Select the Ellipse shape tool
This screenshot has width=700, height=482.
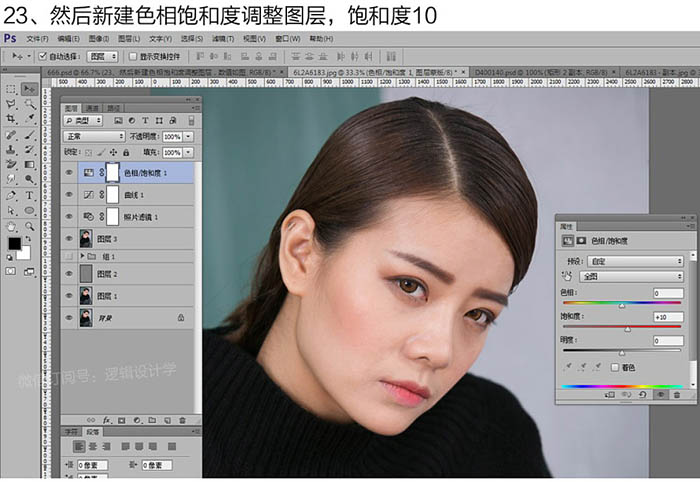pyautogui.click(x=29, y=211)
